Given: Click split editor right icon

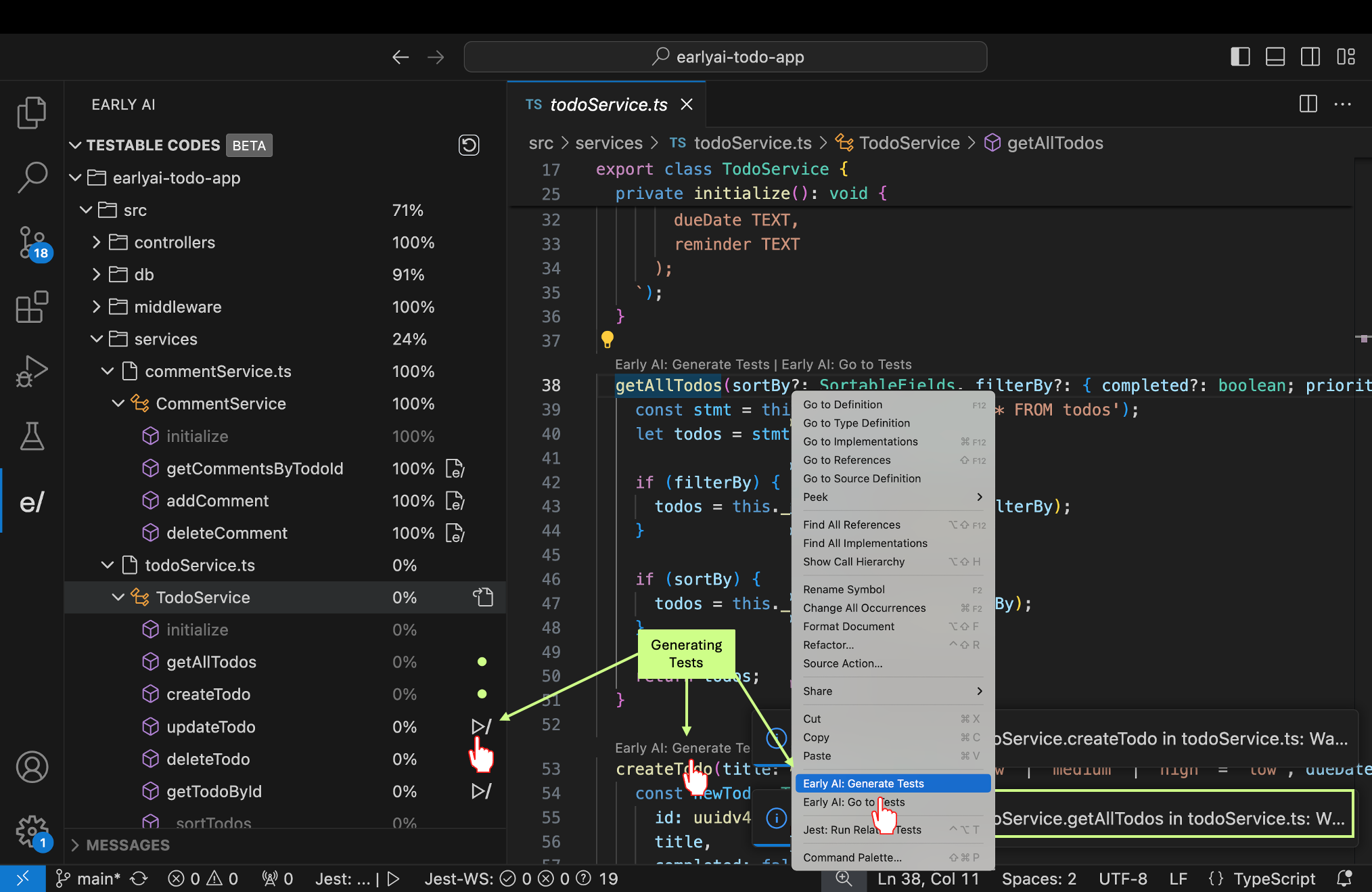Looking at the screenshot, I should click(x=1308, y=104).
